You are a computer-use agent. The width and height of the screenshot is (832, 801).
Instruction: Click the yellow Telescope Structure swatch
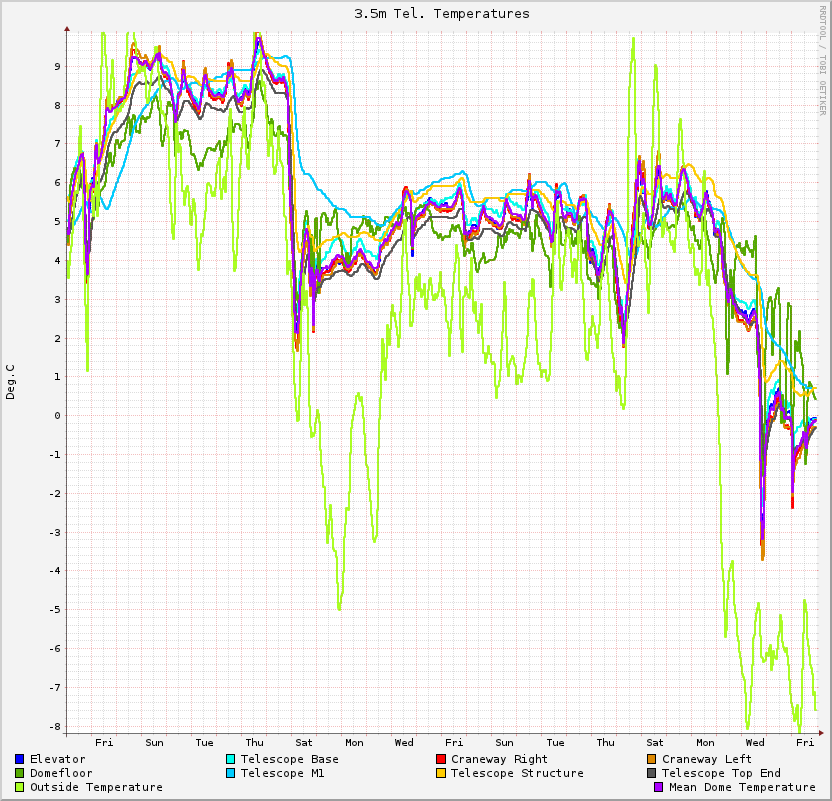(441, 773)
